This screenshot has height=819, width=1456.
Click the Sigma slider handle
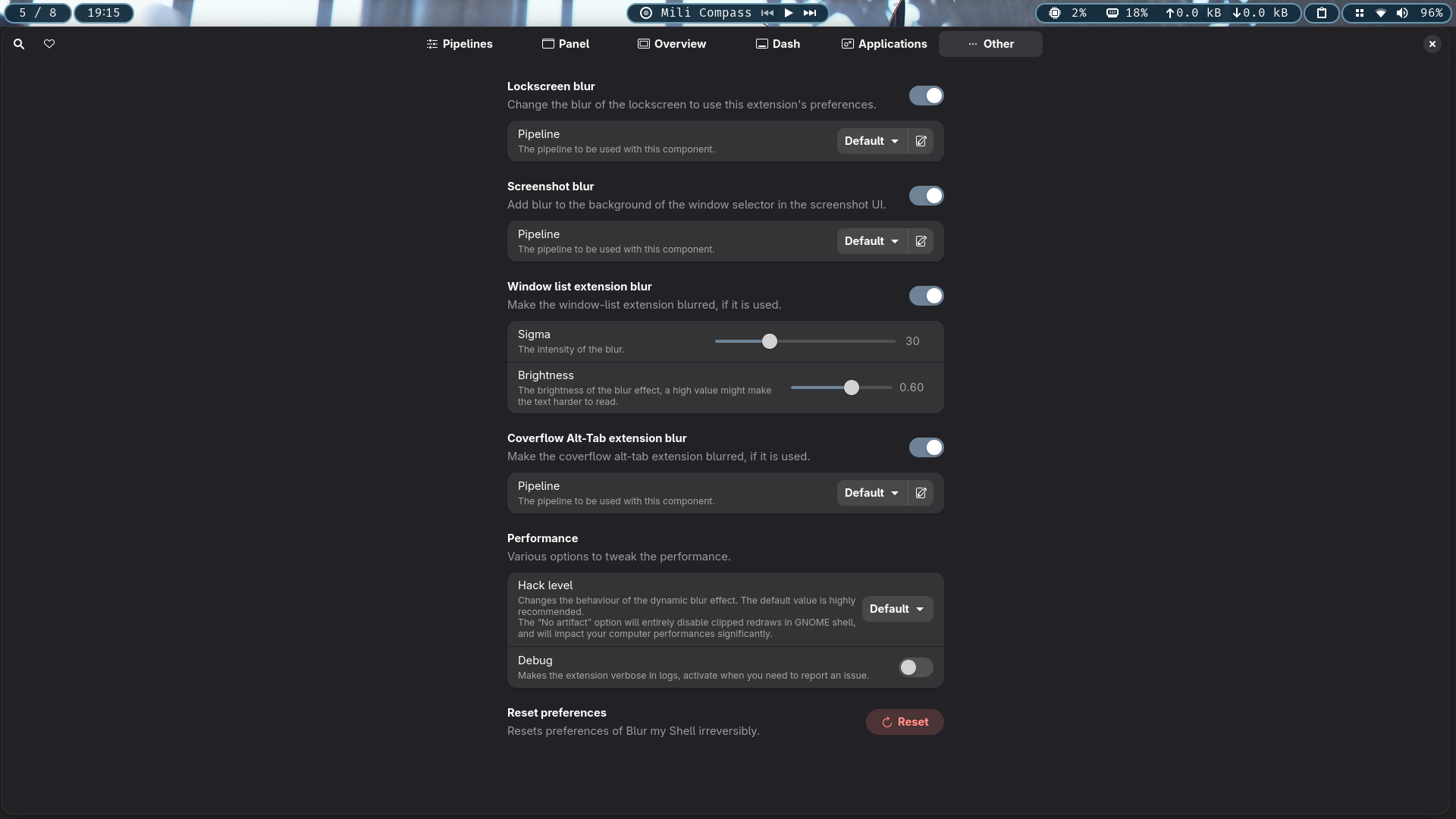(x=770, y=341)
